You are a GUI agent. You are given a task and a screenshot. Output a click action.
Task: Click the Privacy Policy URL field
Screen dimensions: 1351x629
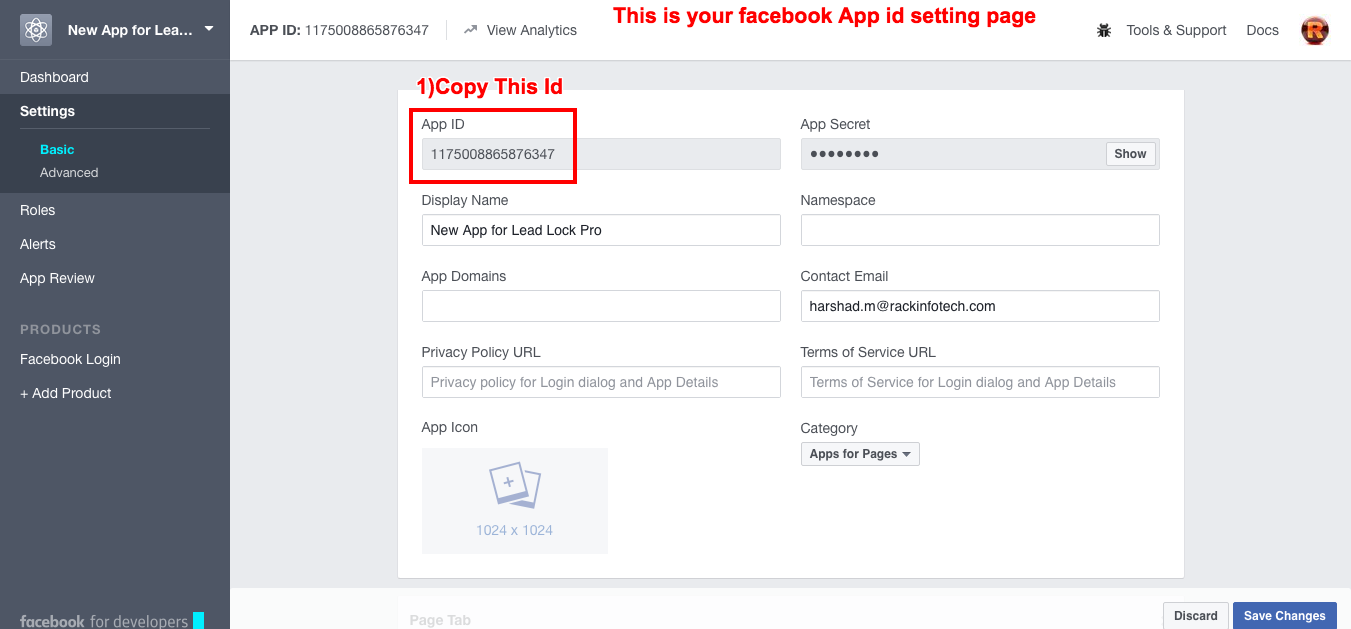pos(601,382)
